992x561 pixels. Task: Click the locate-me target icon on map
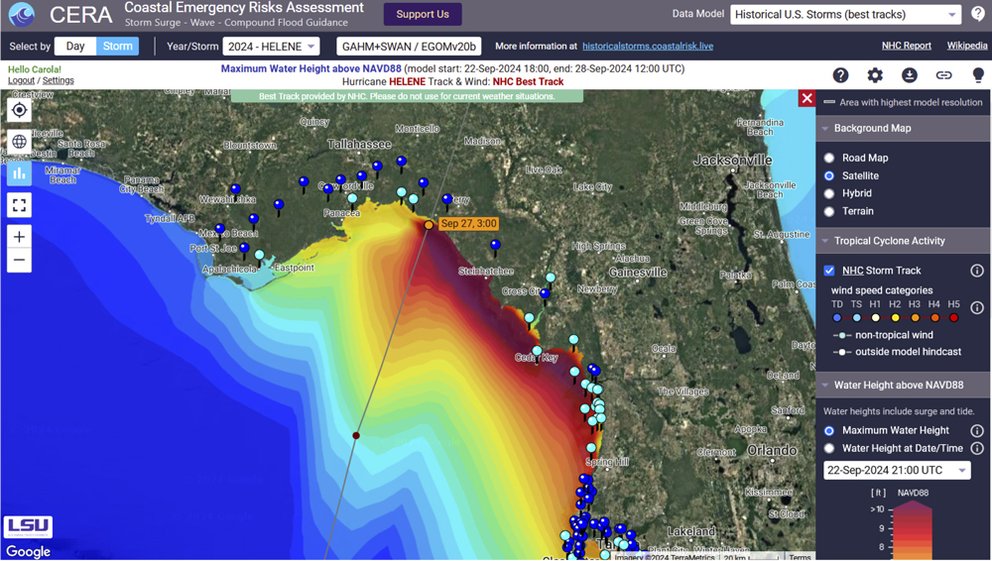19,109
